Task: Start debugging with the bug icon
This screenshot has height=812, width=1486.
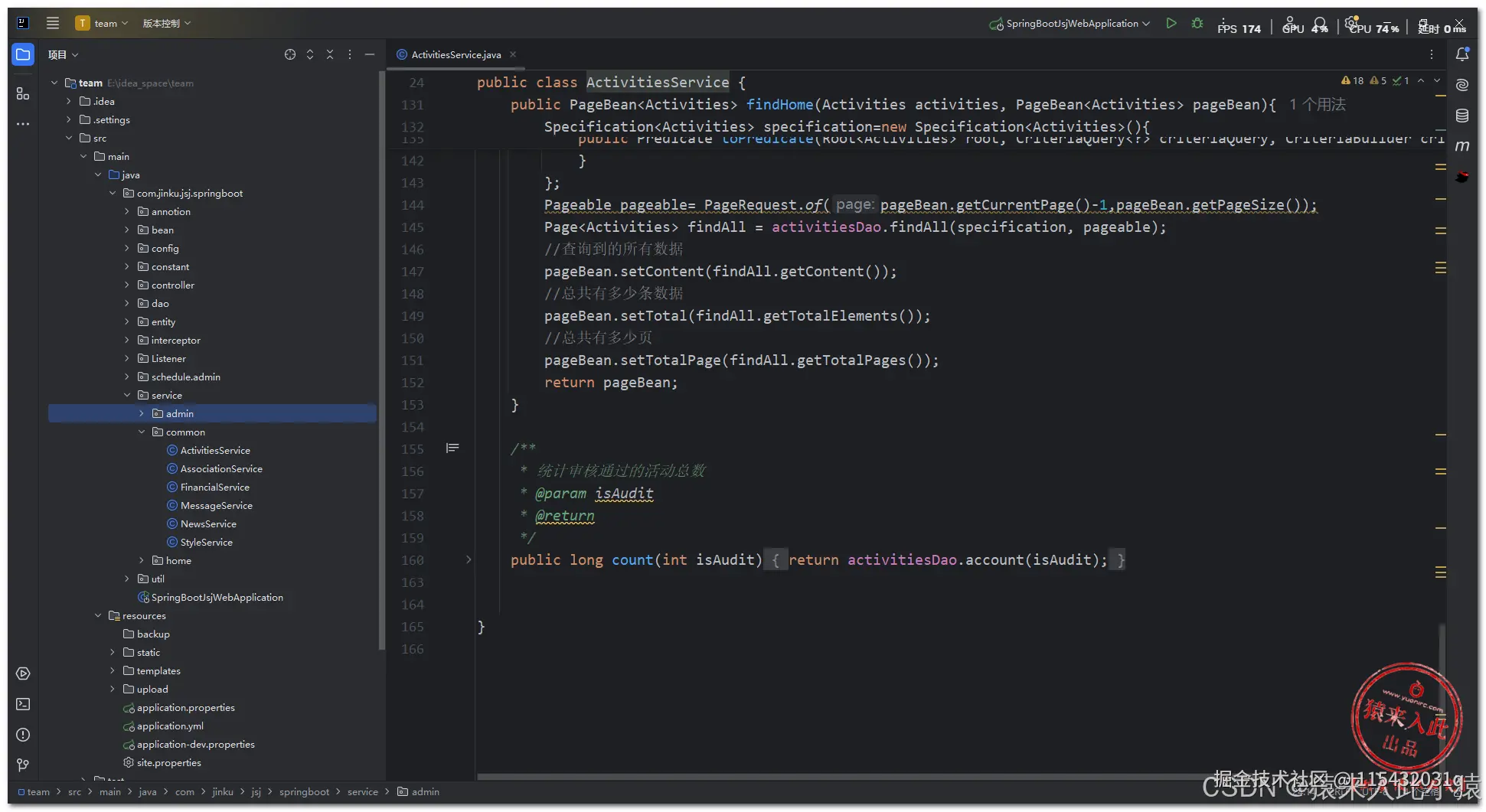Action: coord(1197,23)
